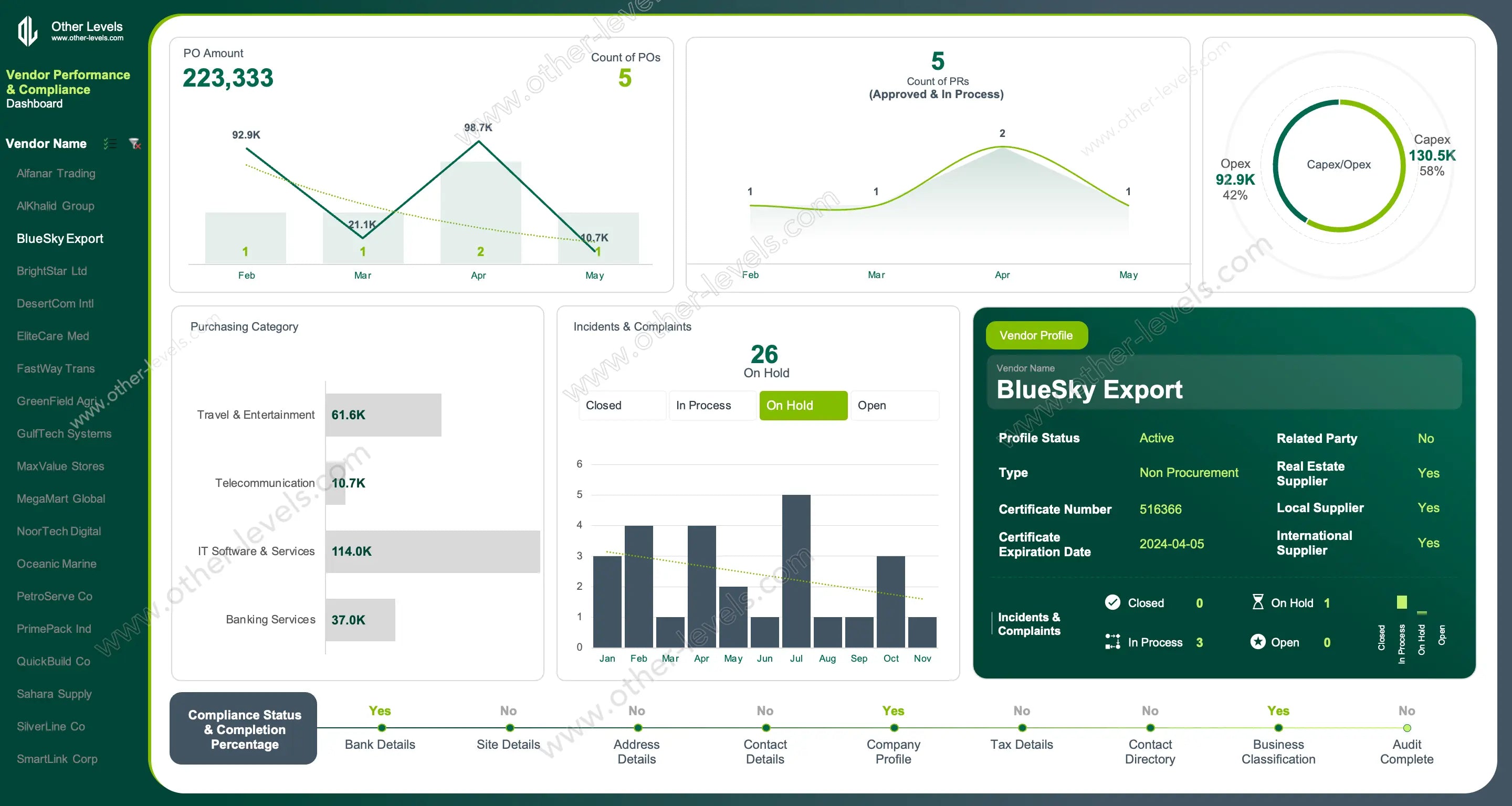Click the On Hold status tab
The image size is (1512, 806).
803,405
